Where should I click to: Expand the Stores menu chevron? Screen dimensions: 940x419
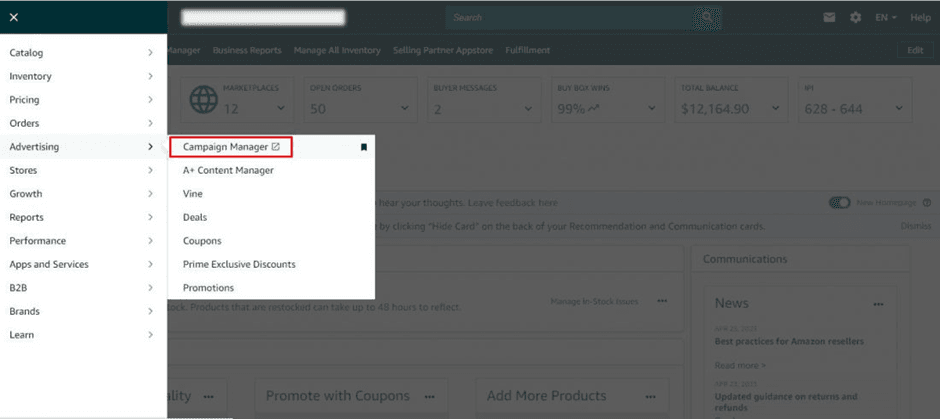click(150, 170)
